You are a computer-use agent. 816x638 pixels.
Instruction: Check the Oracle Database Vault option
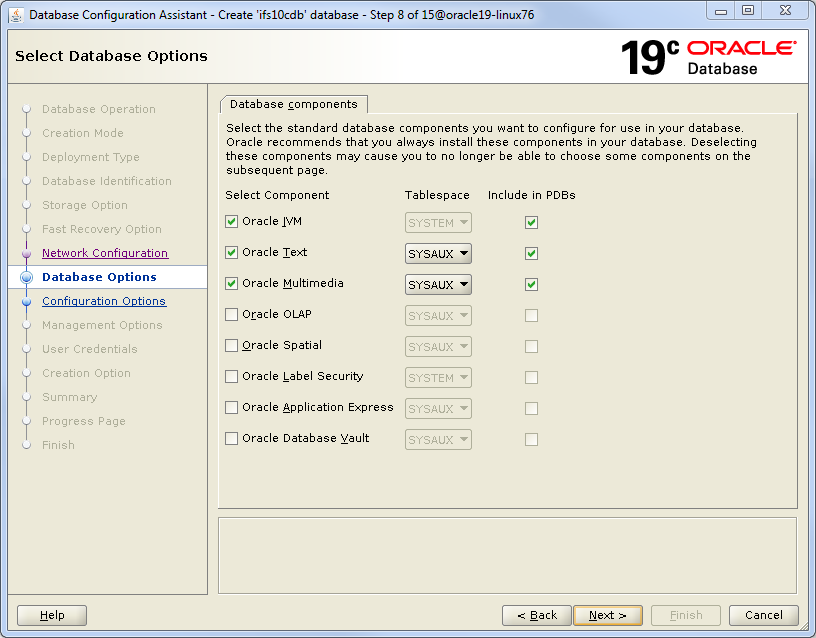pyautogui.click(x=232, y=439)
